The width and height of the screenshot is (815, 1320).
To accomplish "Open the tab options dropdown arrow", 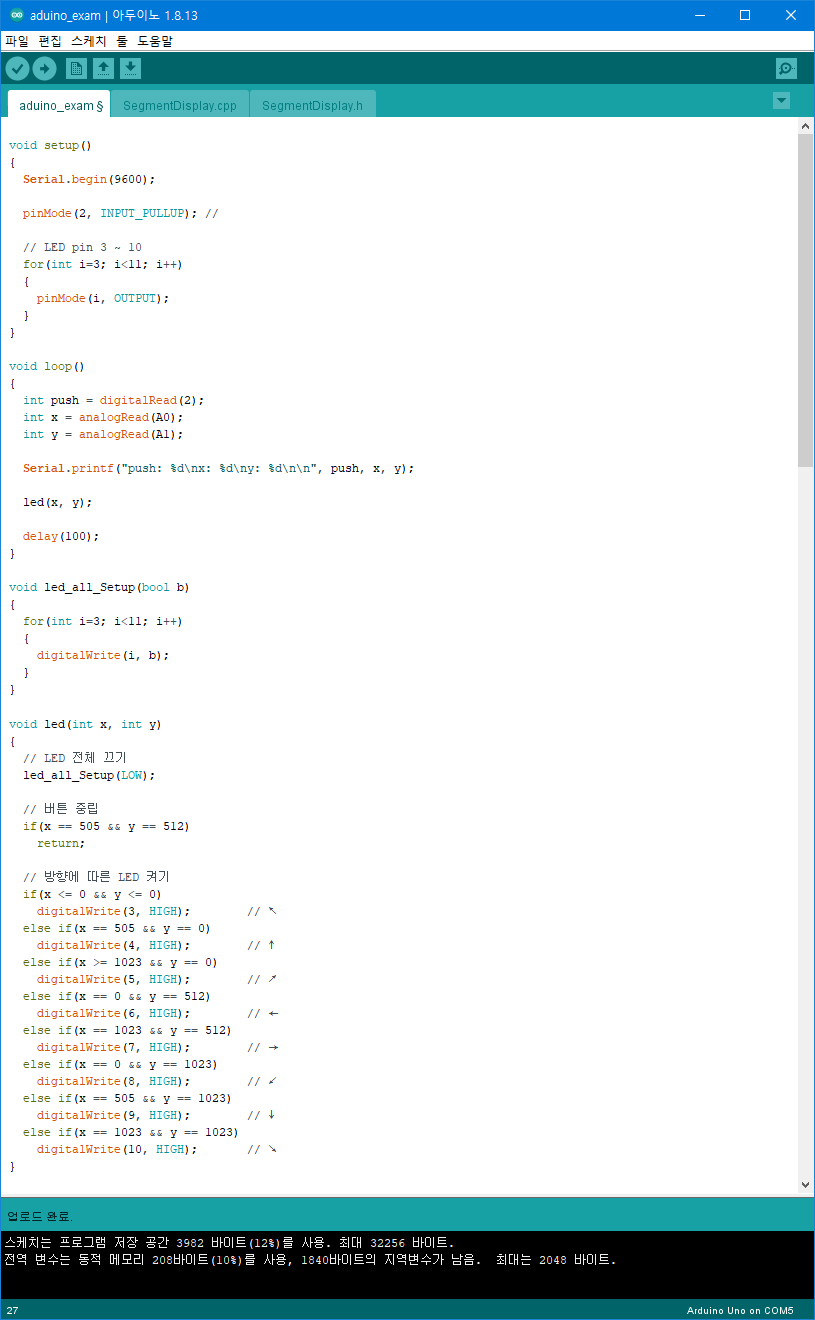I will click(782, 101).
